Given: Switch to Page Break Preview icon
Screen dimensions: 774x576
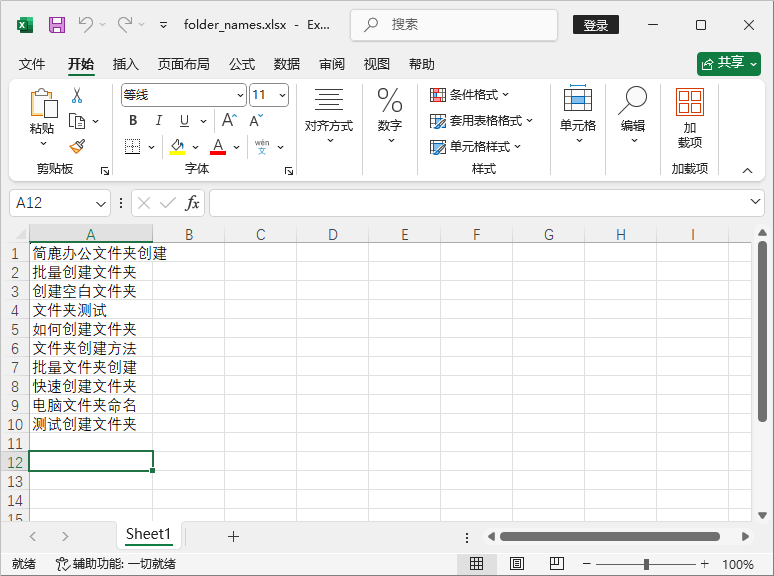Looking at the screenshot, I should 557,564.
